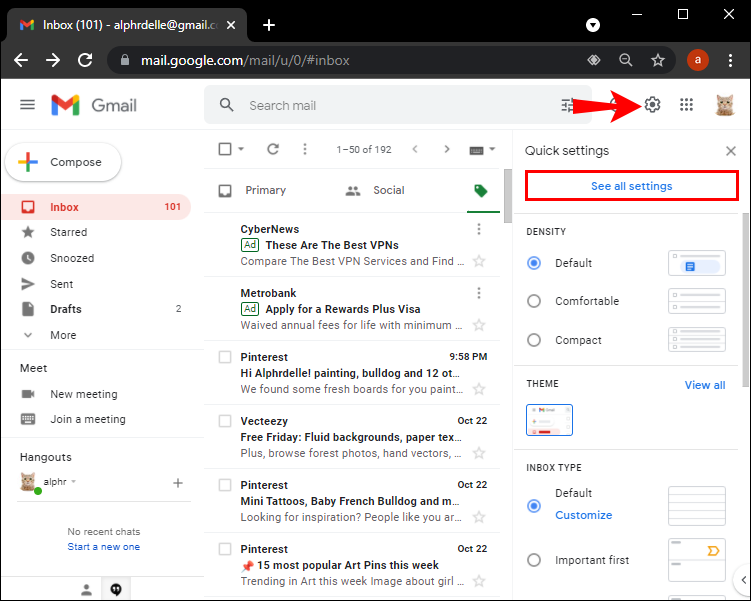Image resolution: width=751 pixels, height=601 pixels.
Task: Select the Compact density radio button
Action: 534,340
